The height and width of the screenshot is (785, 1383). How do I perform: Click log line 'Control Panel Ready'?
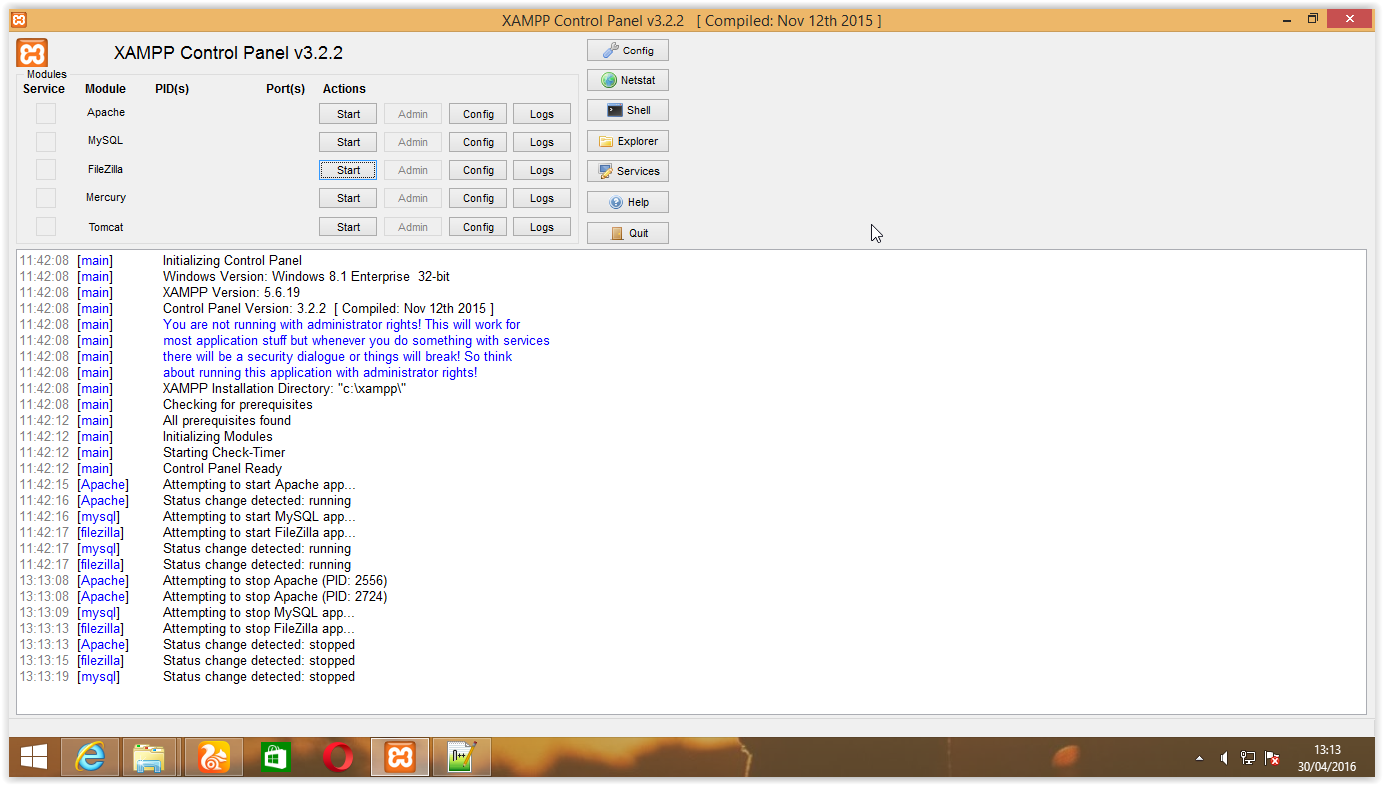[x=222, y=468]
